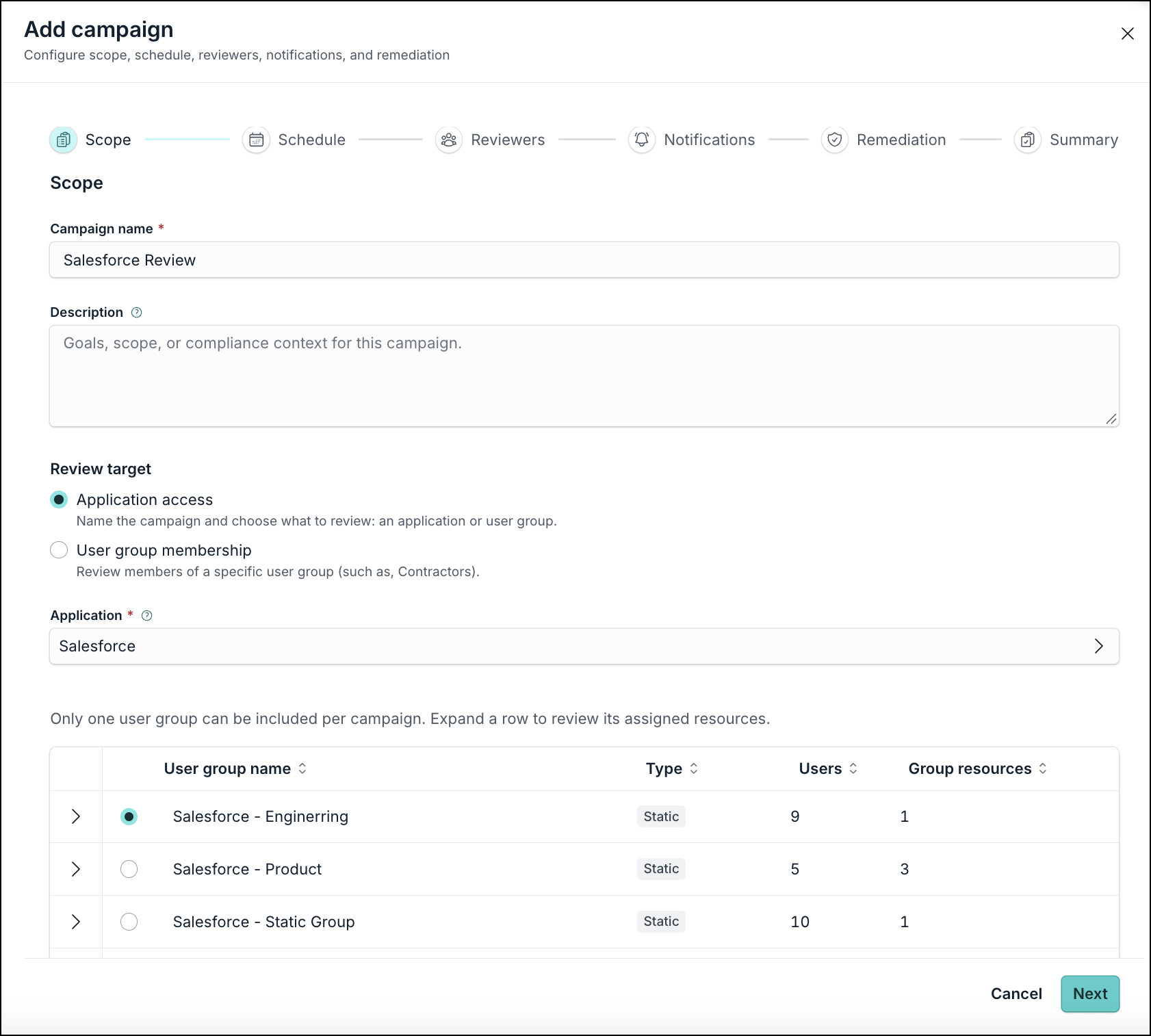Click the Scope step label
The height and width of the screenshot is (1036, 1151).
[108, 140]
